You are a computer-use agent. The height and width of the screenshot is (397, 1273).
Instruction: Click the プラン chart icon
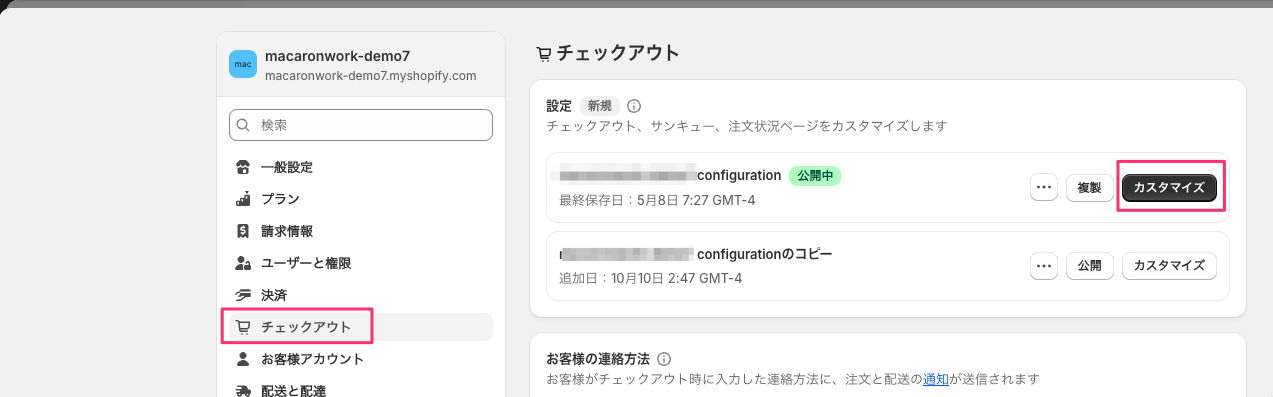pyautogui.click(x=243, y=199)
